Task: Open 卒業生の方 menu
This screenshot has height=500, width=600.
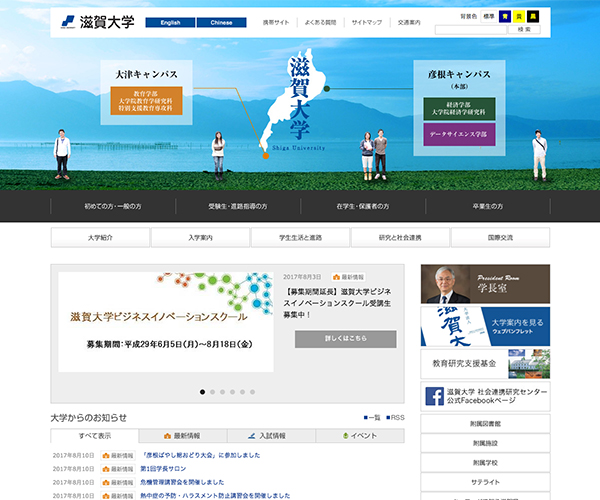Action: [x=488, y=206]
